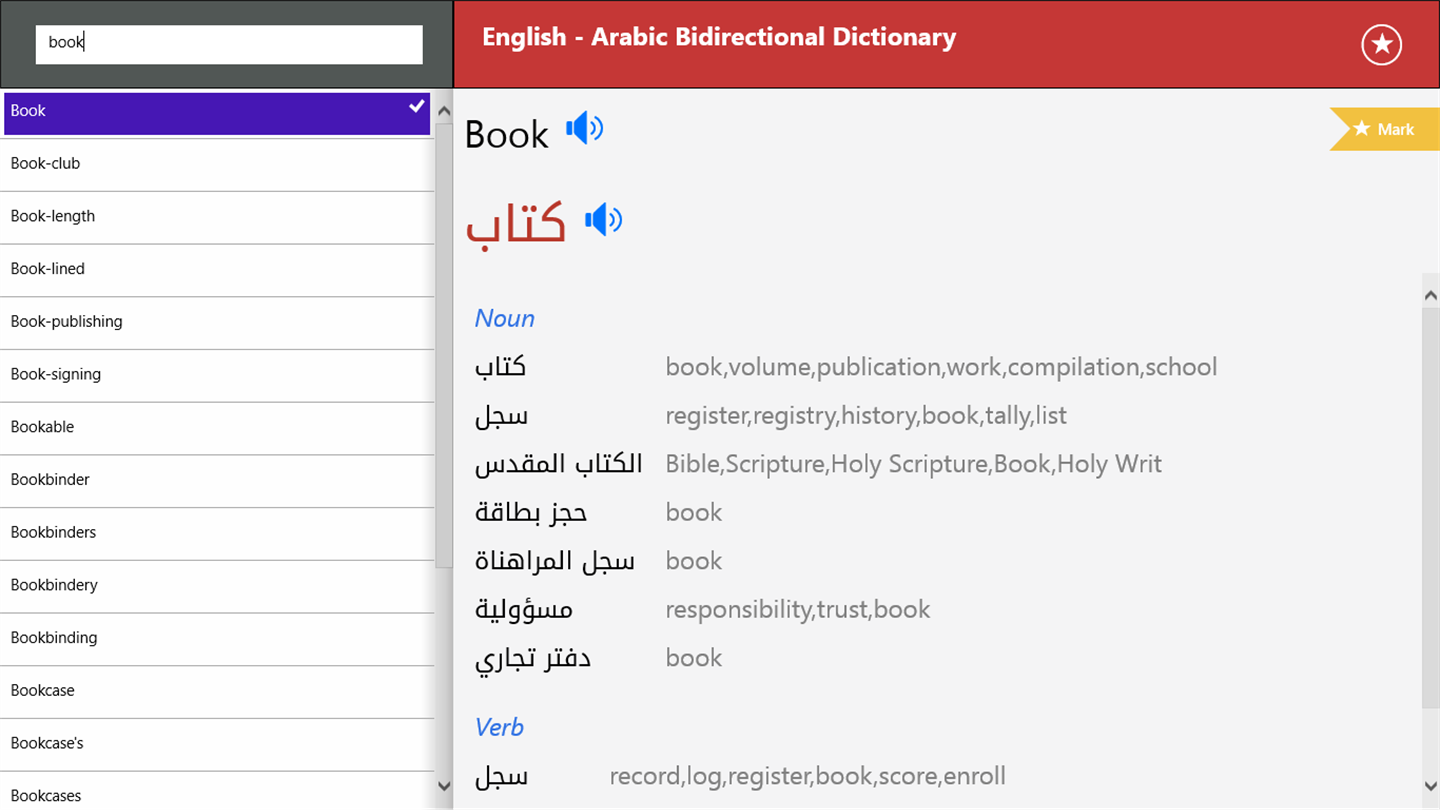1440x810 pixels.
Task: Open the Book-signing entry
Action: [x=55, y=374]
